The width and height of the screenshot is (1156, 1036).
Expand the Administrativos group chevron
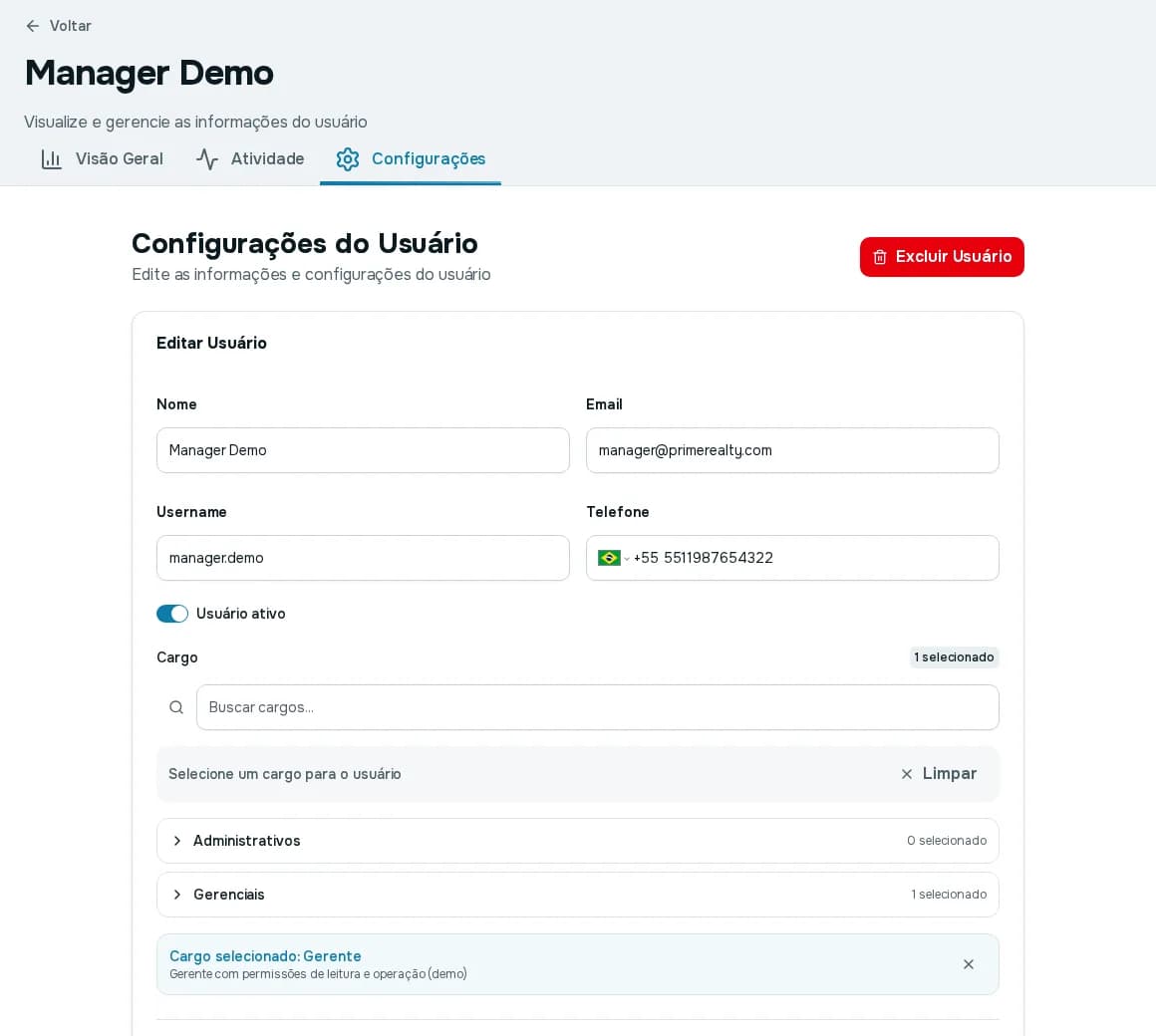pos(177,841)
